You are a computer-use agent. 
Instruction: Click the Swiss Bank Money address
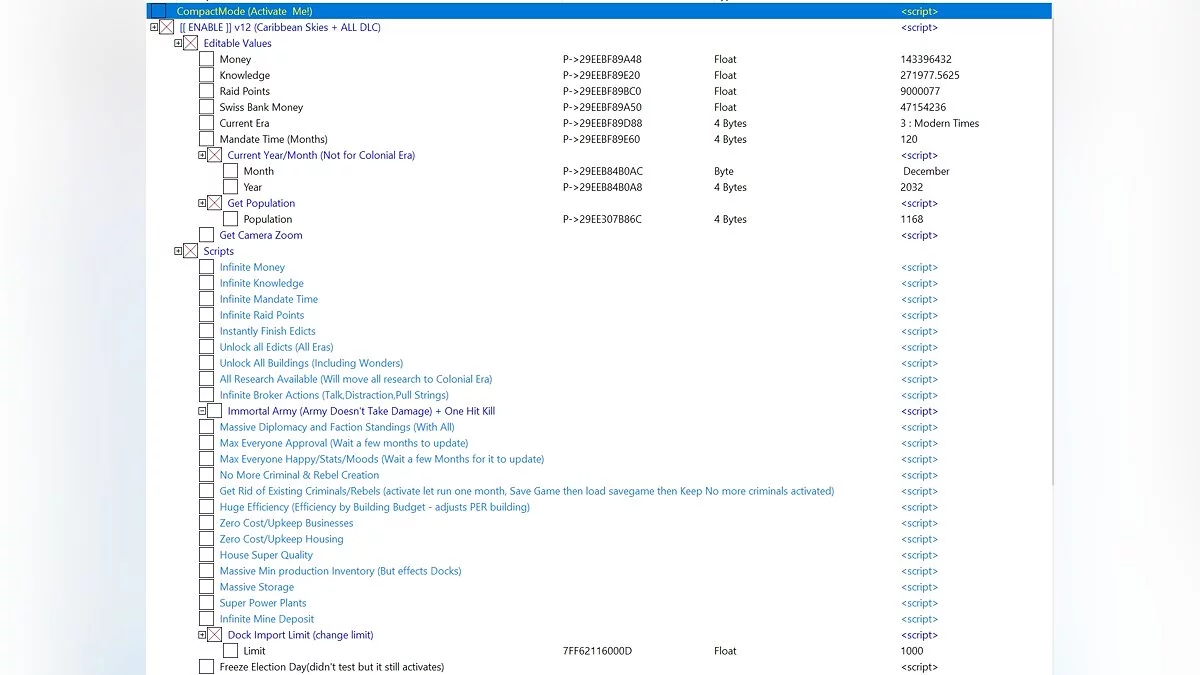click(602, 107)
